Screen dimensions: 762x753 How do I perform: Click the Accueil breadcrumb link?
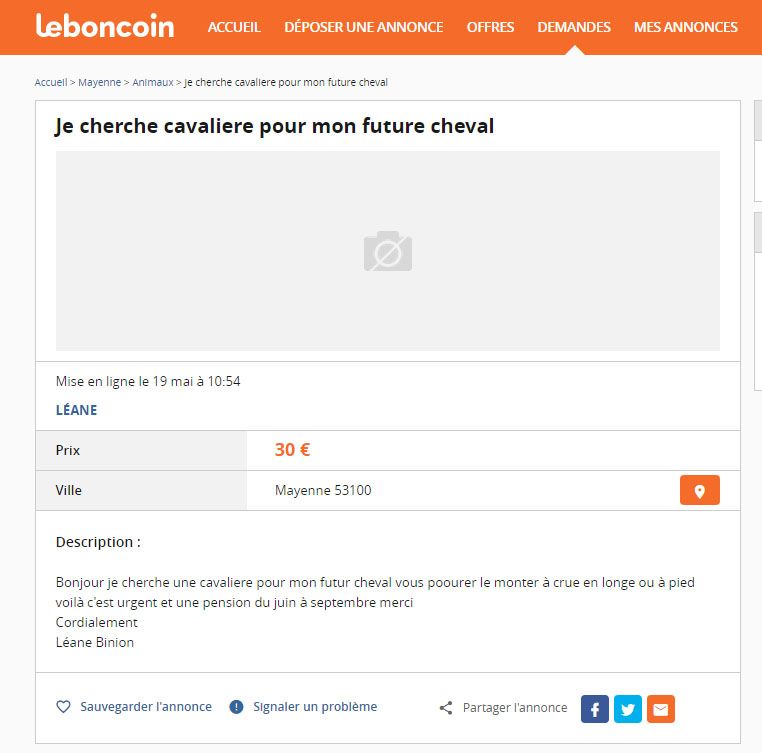pyautogui.click(x=50, y=82)
